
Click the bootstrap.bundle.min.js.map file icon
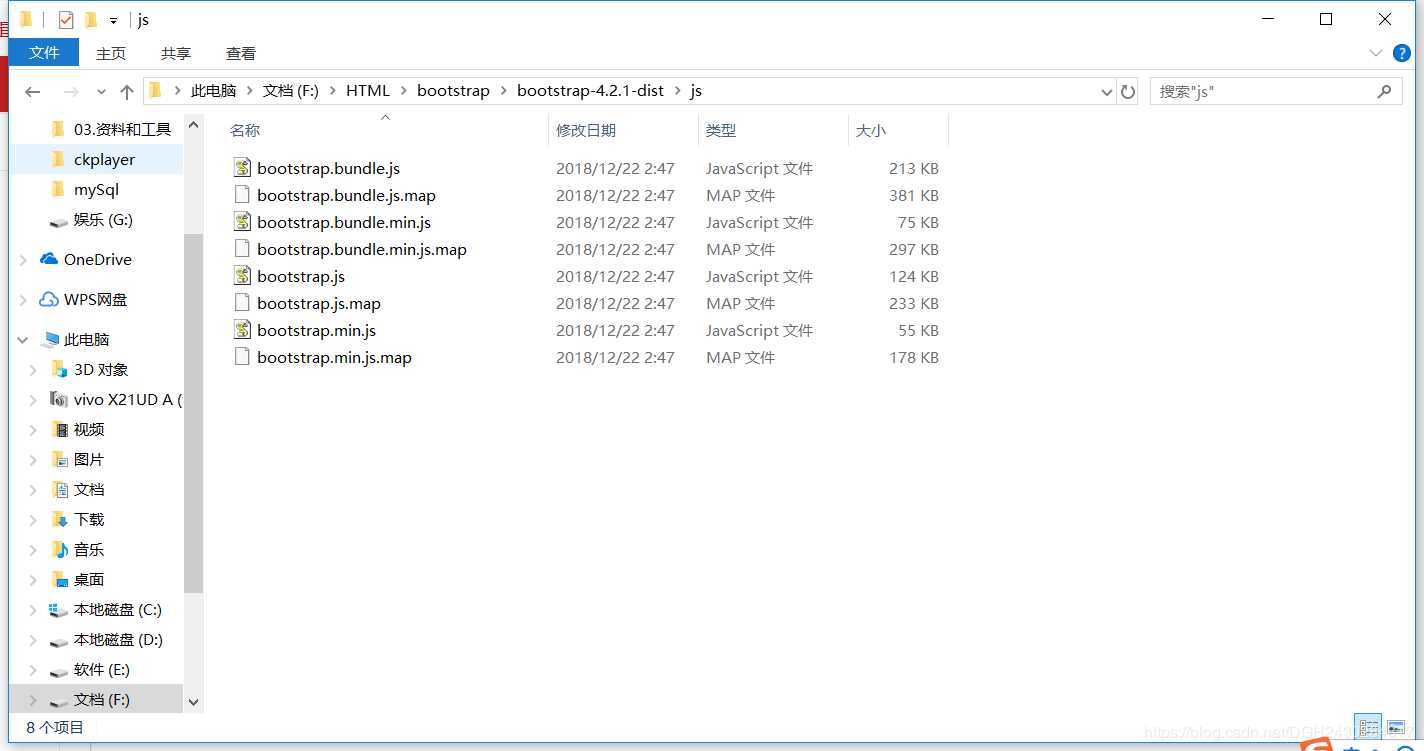coord(241,249)
